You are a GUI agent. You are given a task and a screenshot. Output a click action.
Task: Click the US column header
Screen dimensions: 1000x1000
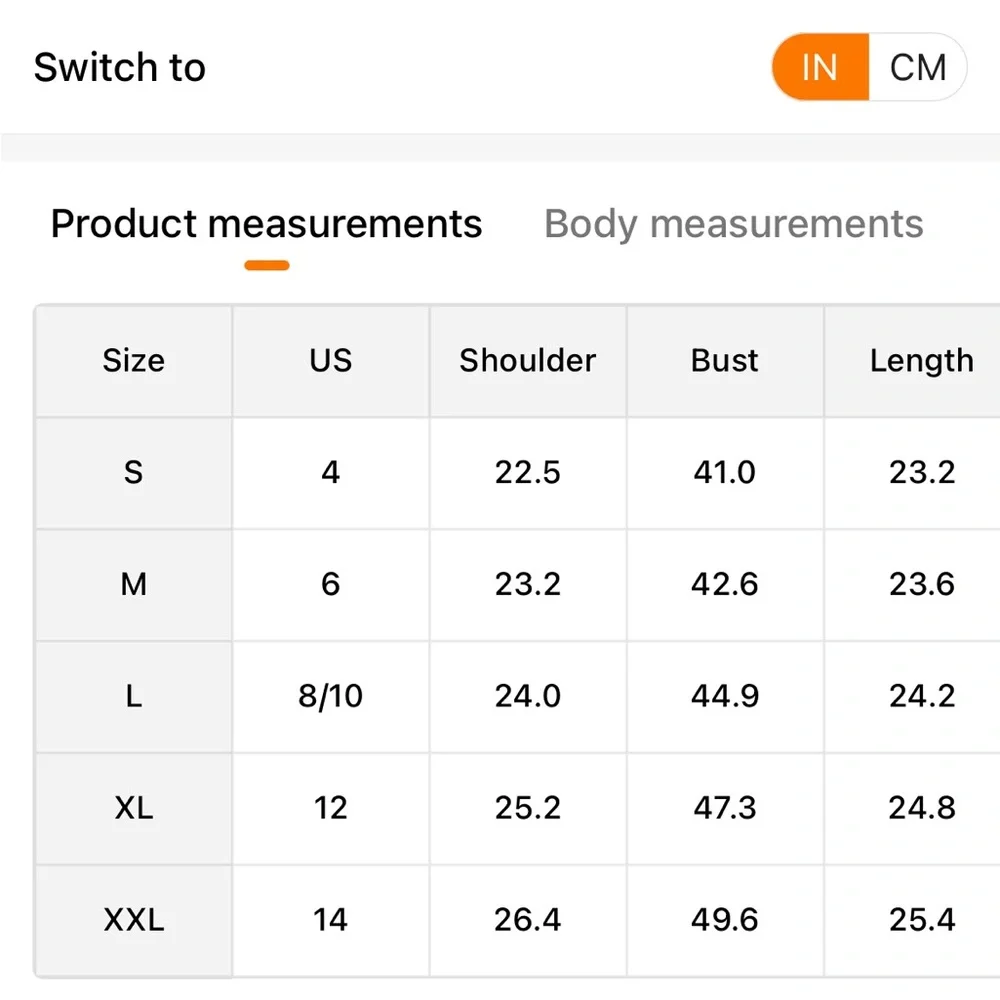(x=331, y=361)
